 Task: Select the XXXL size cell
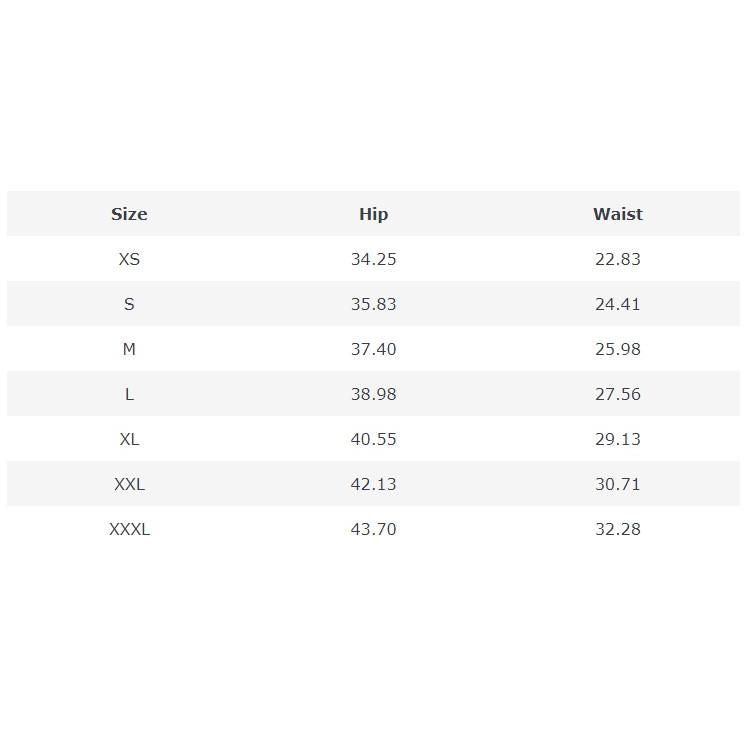(x=129, y=529)
